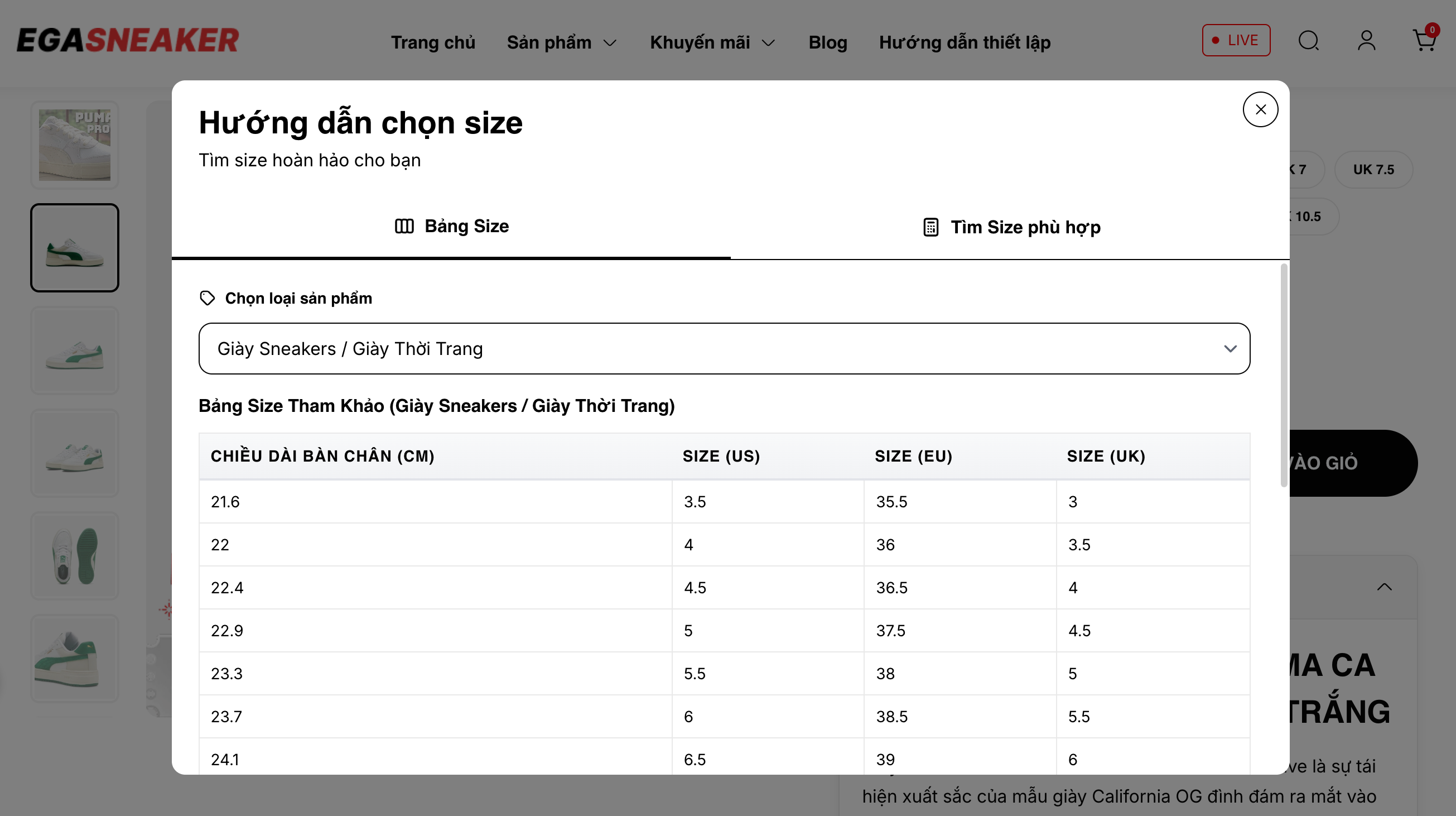Open the search icon in header

1308,41
